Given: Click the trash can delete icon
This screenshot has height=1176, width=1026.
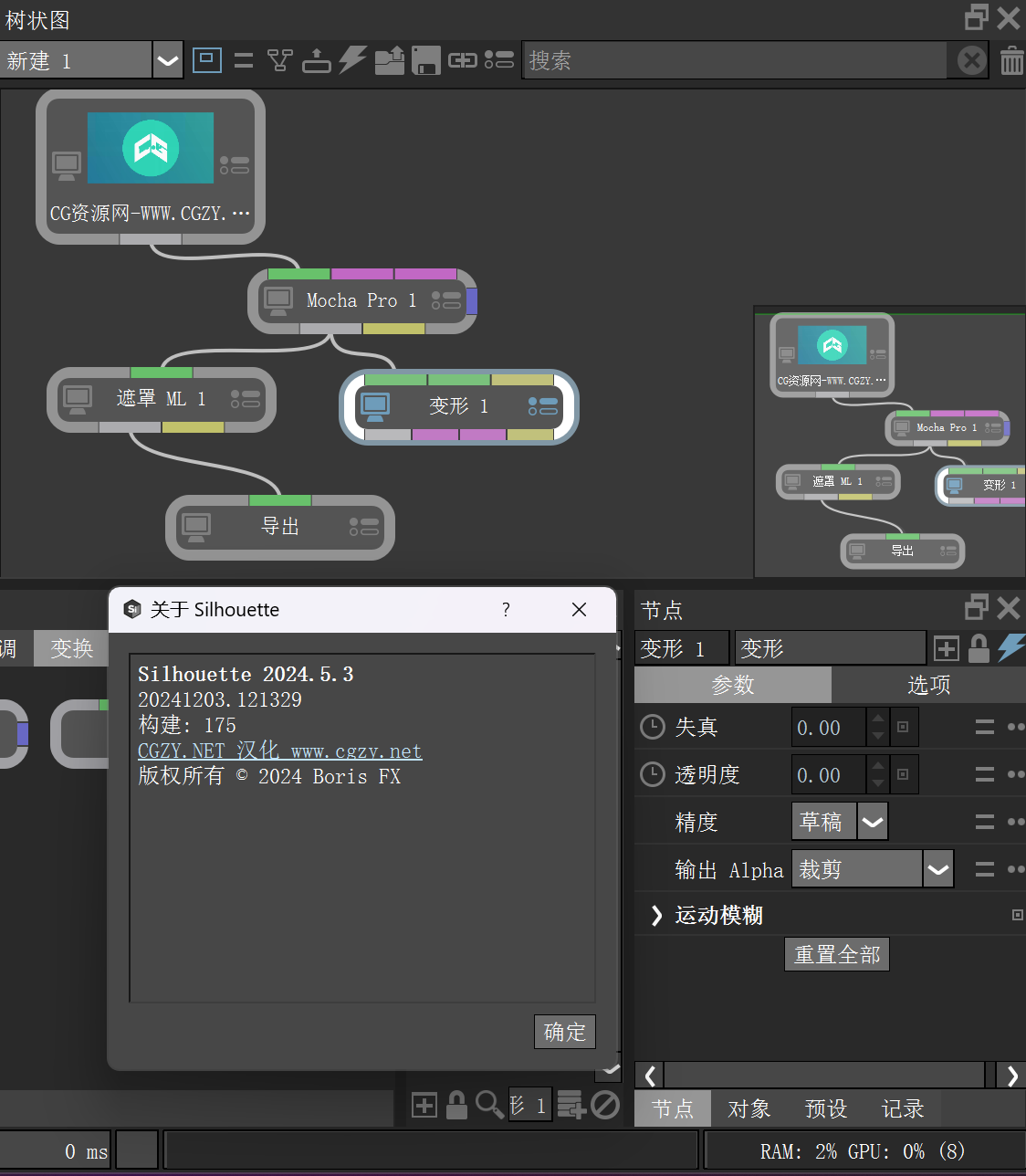Looking at the screenshot, I should (1011, 61).
